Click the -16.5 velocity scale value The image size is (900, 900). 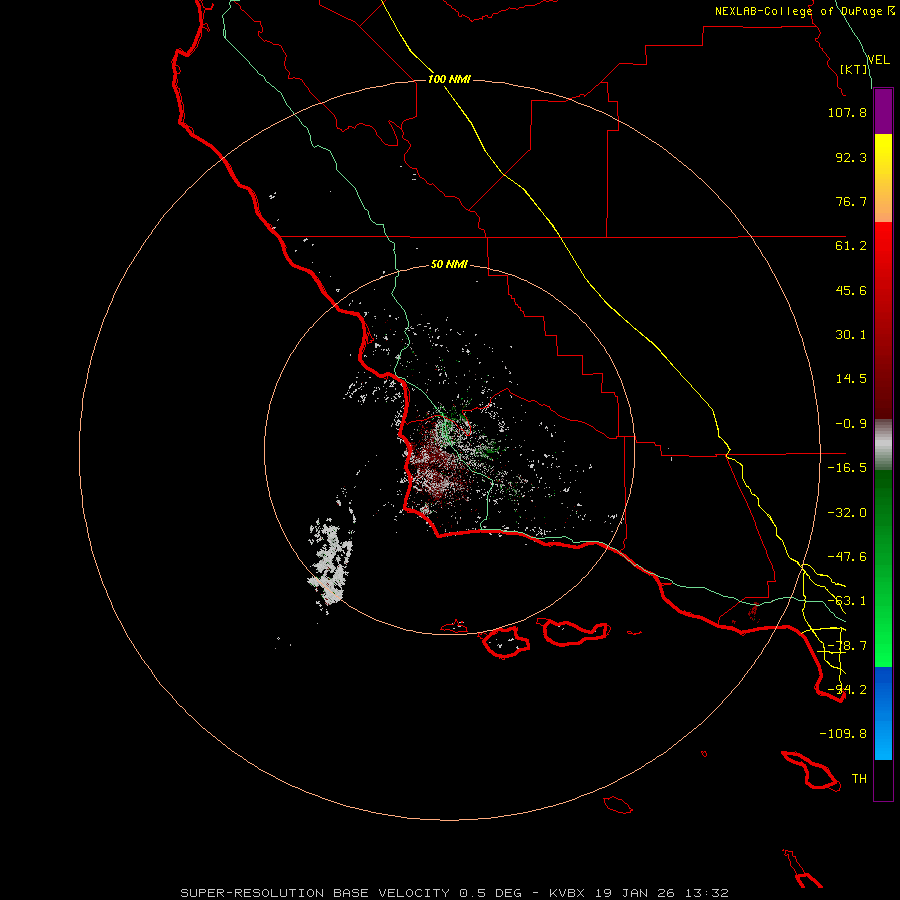point(847,468)
